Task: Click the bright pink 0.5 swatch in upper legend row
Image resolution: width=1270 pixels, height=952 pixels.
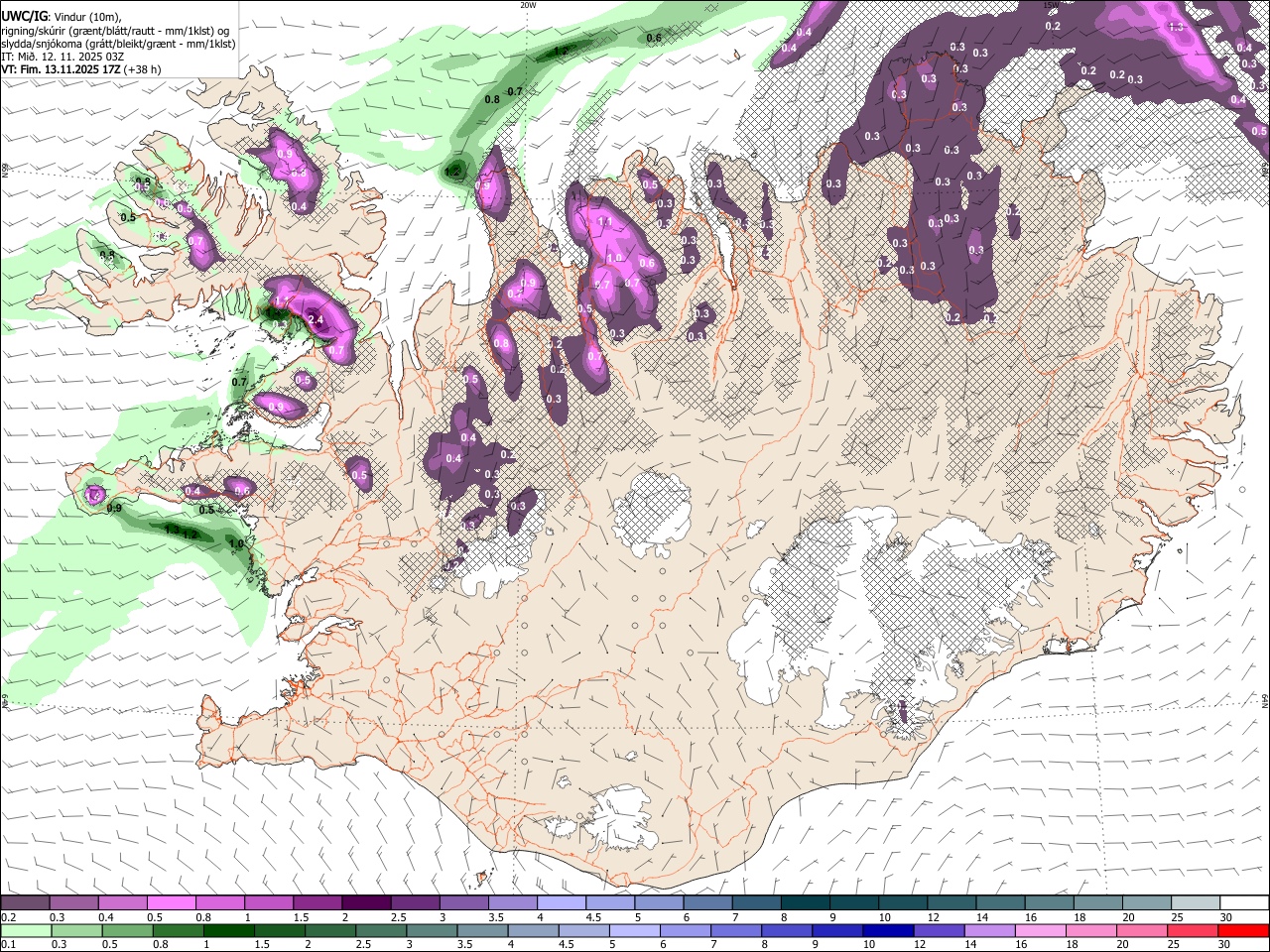Action: [171, 903]
